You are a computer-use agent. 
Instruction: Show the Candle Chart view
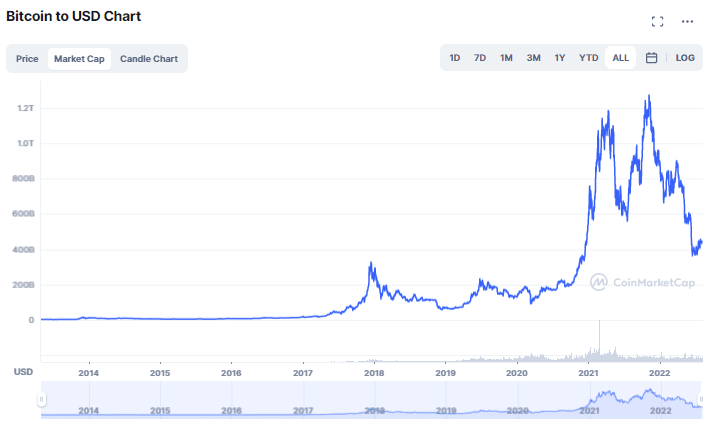(149, 59)
